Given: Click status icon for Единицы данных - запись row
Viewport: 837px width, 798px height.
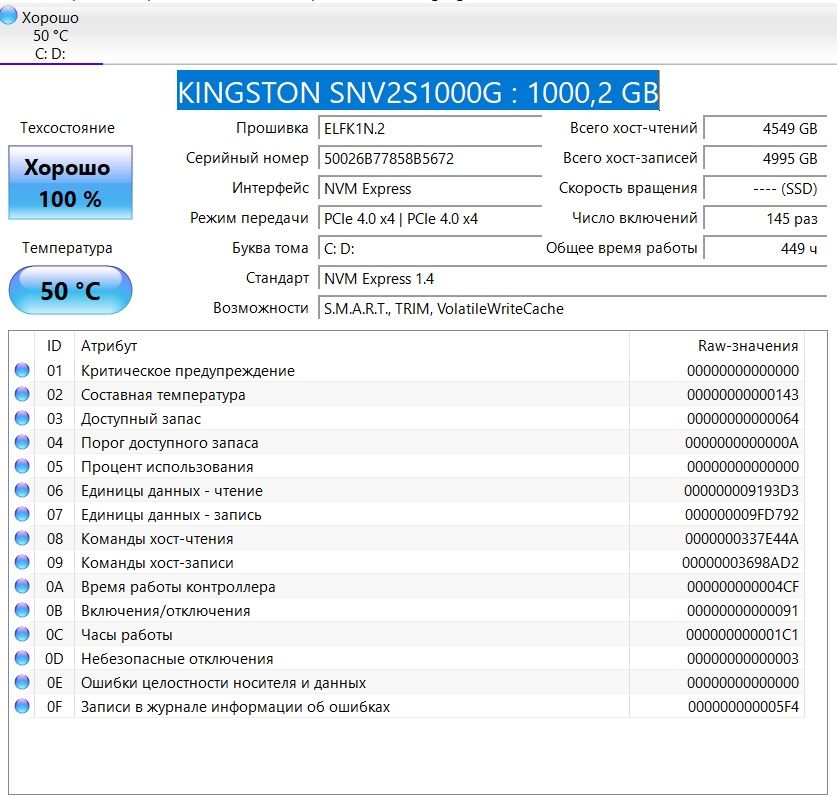Looking at the screenshot, I should point(22,514).
